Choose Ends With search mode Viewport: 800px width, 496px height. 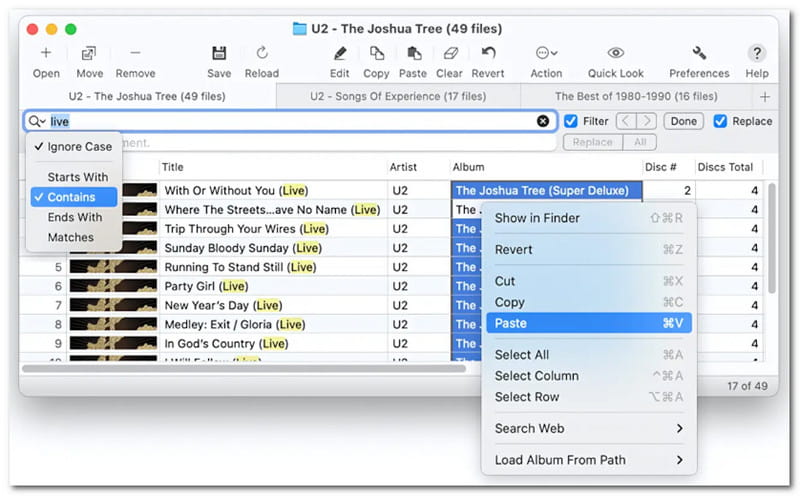pyautogui.click(x=73, y=217)
